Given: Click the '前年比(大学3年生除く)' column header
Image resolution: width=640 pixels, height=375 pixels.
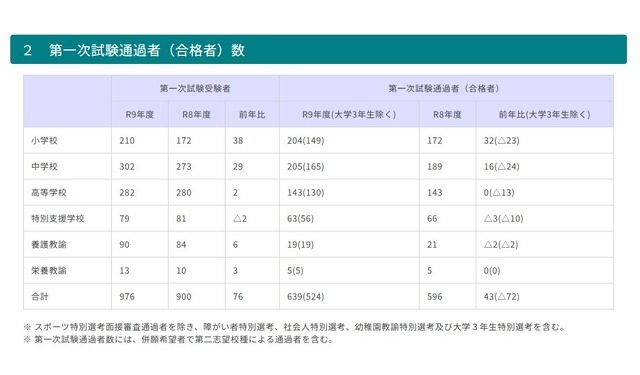Looking at the screenshot, I should [x=544, y=115].
